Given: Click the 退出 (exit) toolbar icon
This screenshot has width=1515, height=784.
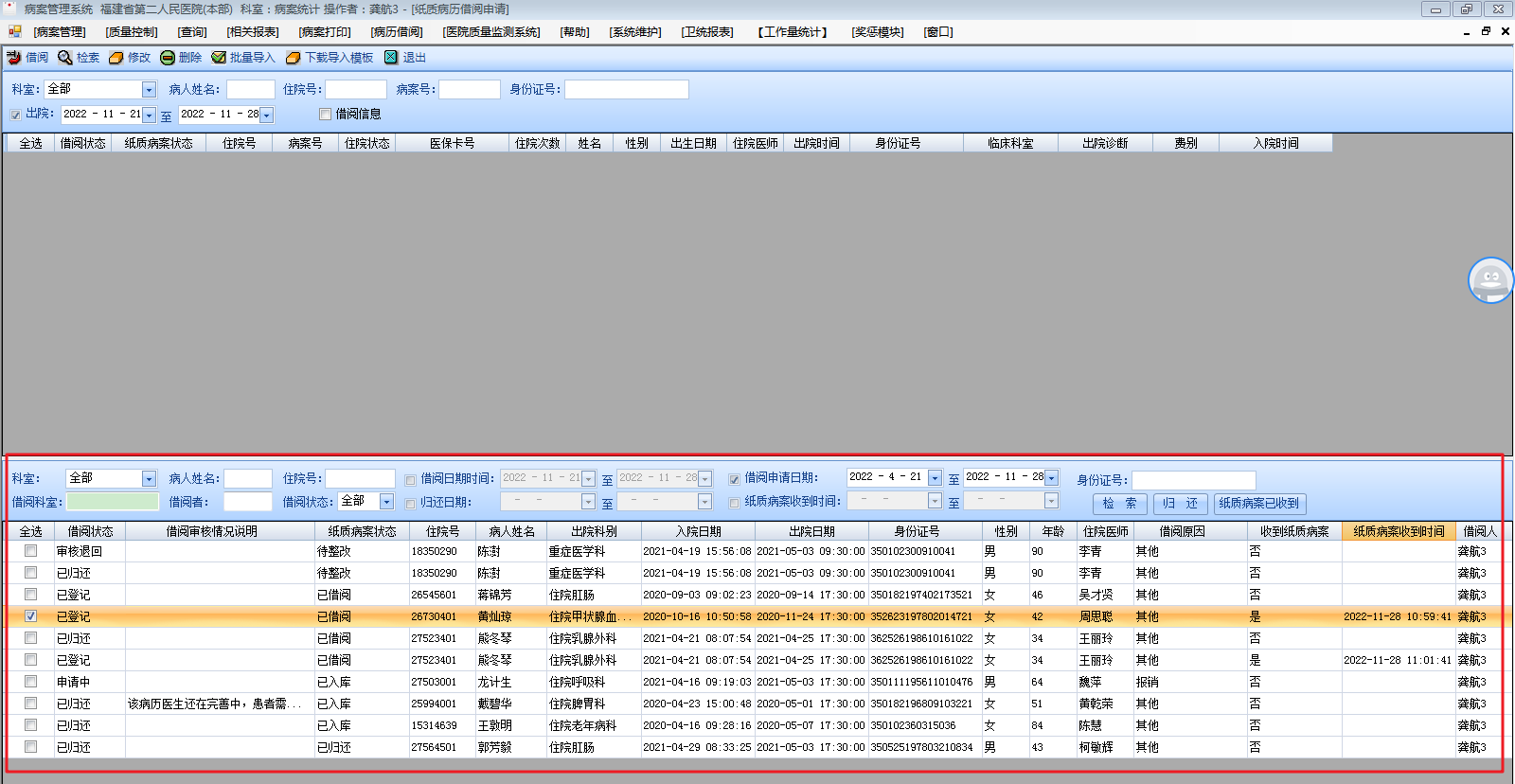Looking at the screenshot, I should click(x=391, y=58).
